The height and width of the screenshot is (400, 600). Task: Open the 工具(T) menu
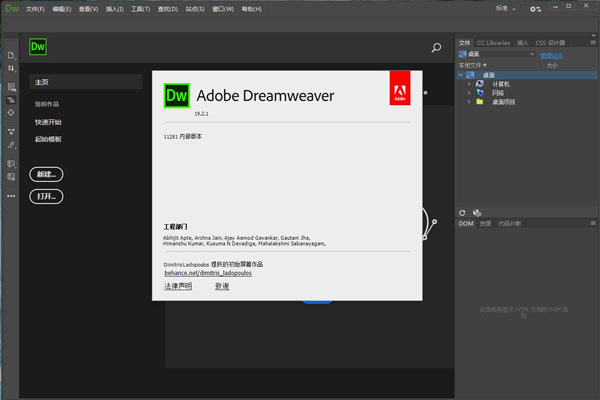click(140, 9)
